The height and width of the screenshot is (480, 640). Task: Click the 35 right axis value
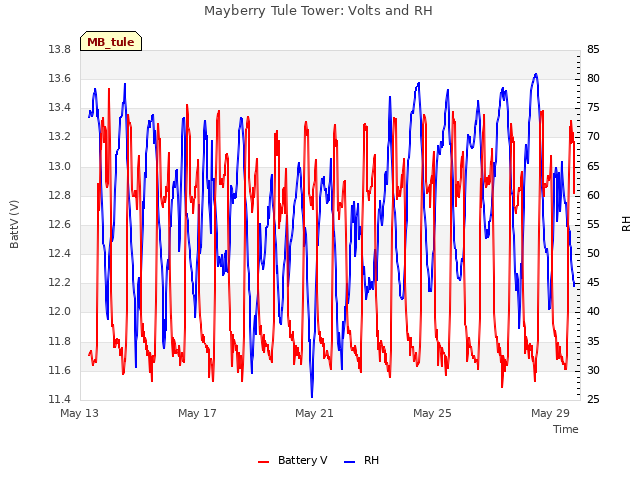(593, 341)
